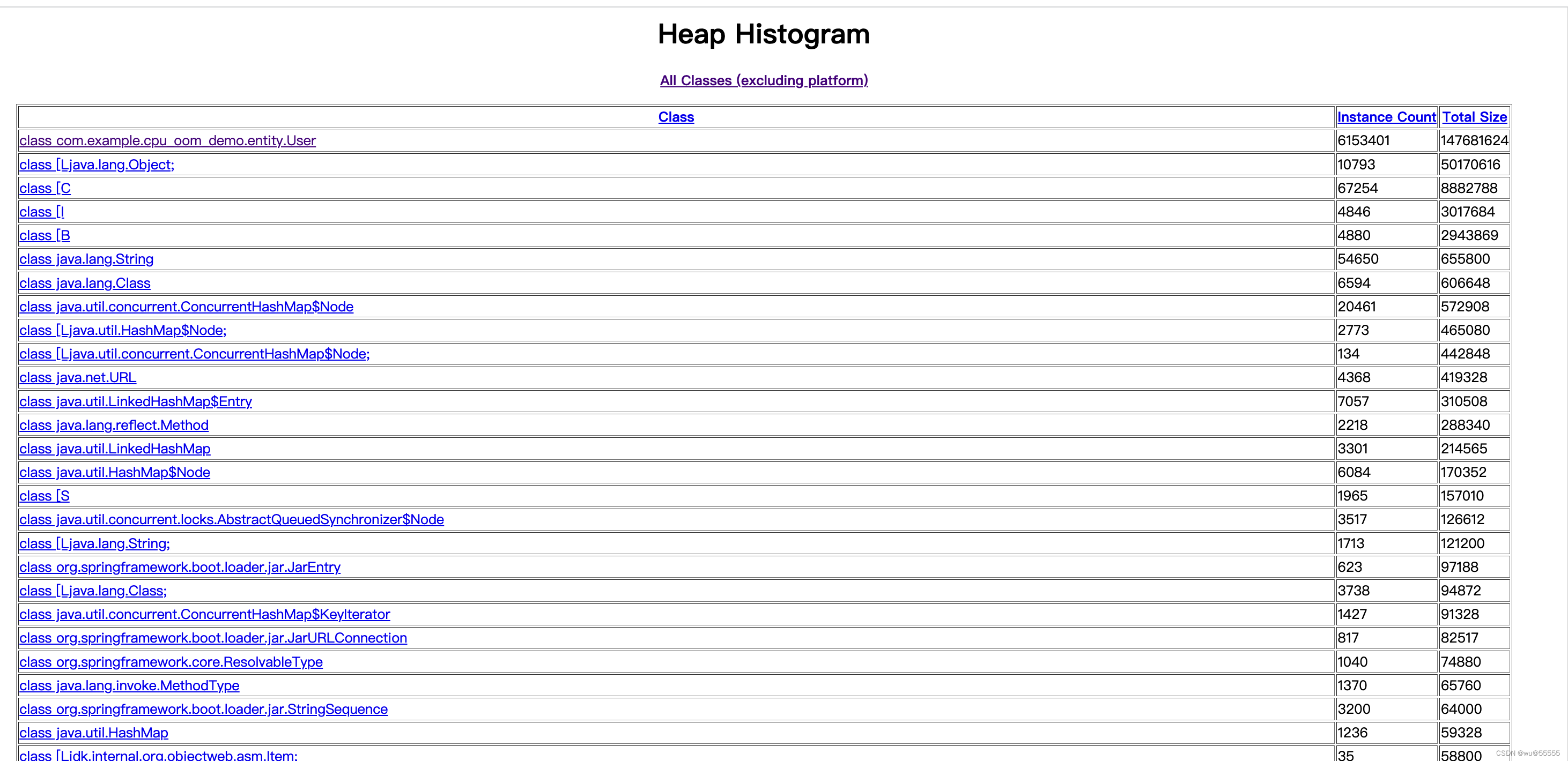Select class java.lang.Class entry
Image resolution: width=1568 pixels, height=761 pixels.
(x=85, y=283)
